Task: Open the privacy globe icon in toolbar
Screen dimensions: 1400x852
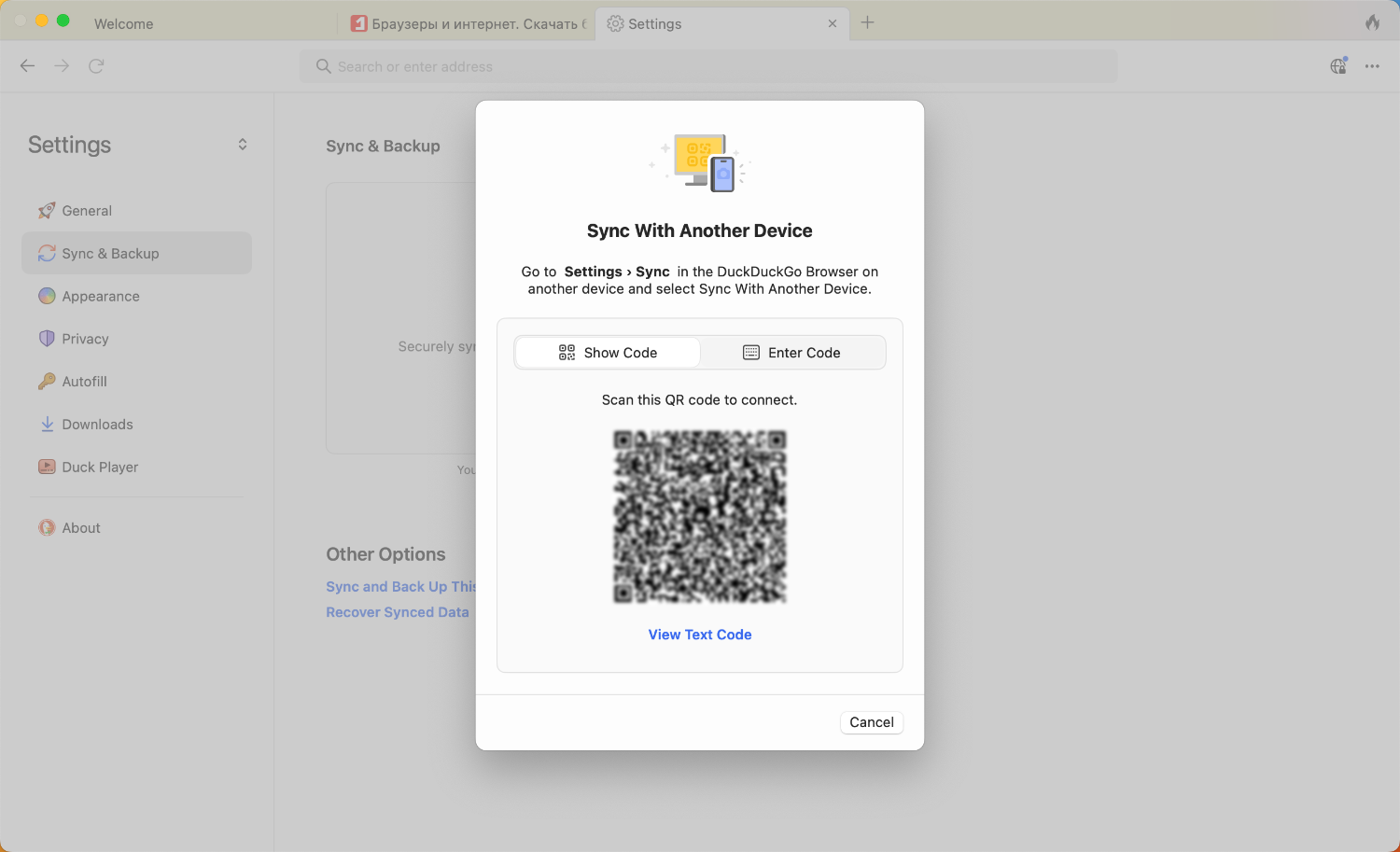Action: pos(1338,66)
